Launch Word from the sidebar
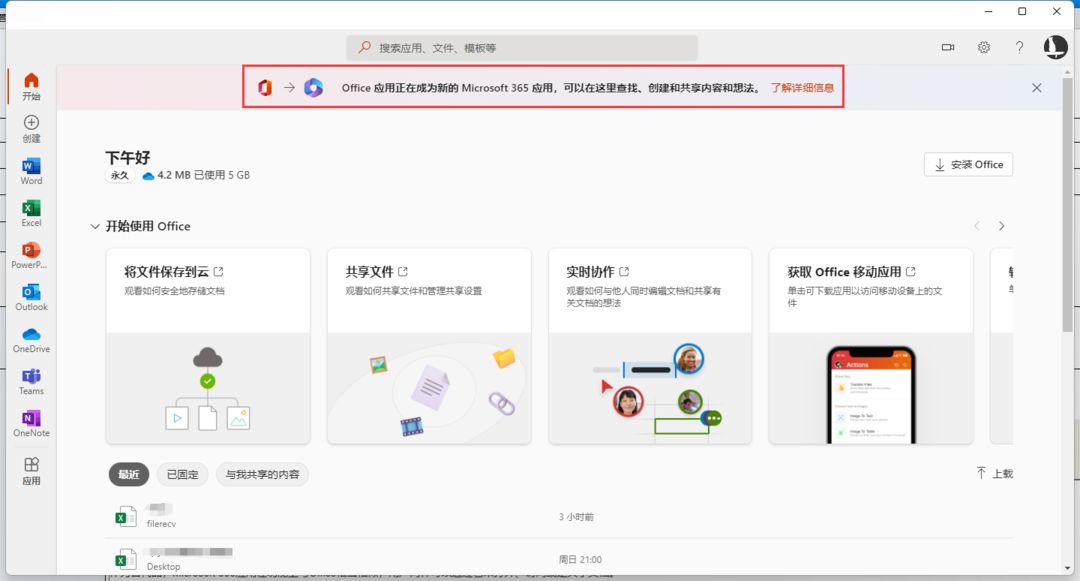Viewport: 1080px width, 581px height. click(31, 171)
